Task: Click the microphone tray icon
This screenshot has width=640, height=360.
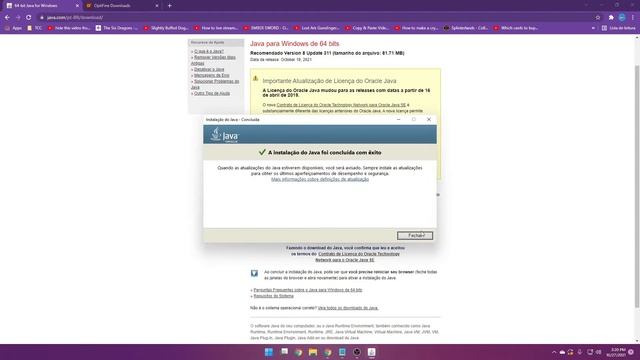Action: [580, 352]
